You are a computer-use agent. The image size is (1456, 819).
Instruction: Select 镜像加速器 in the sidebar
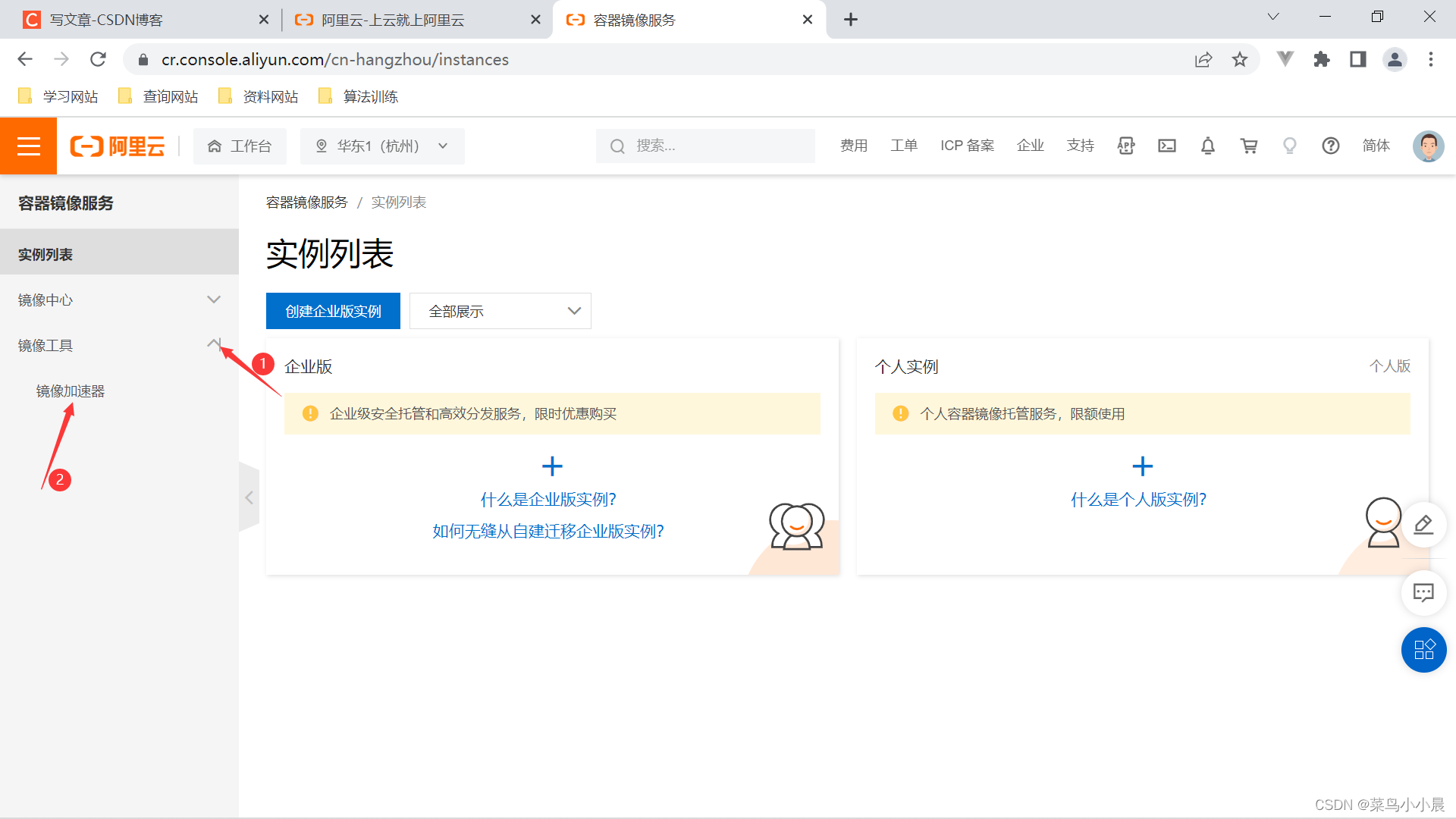pos(71,391)
